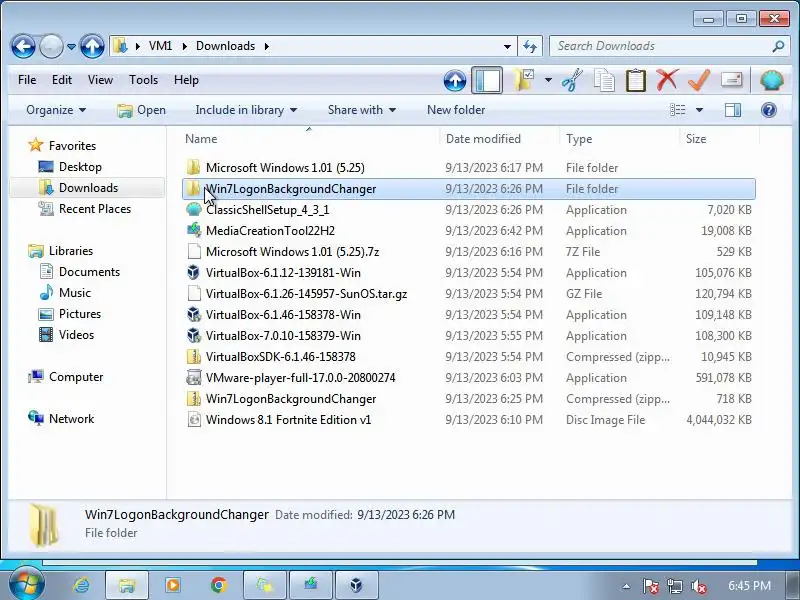Click the Refresh address bar button
Screen dimensions: 800x600
(530, 46)
